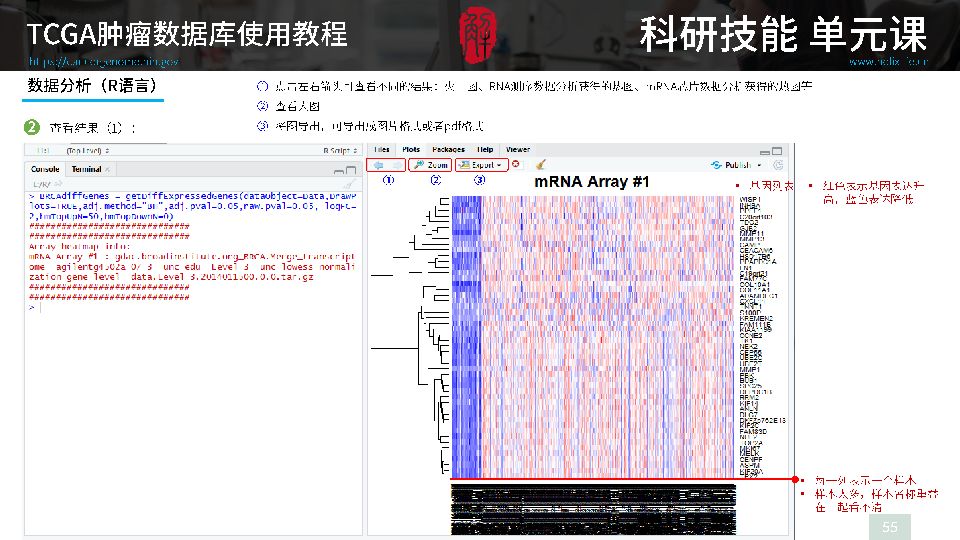This screenshot has width=960, height=540.
Task: Click the Array heatmap info console line
Action: (79, 246)
